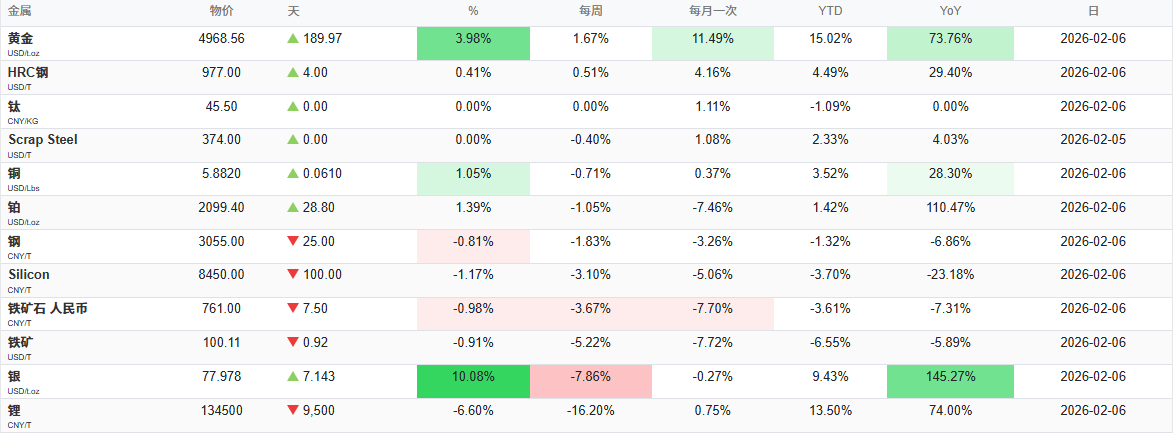Viewport: 1173px width, 435px height.
Task: Click the up arrow in HRC钢 row
Action: click(x=293, y=72)
